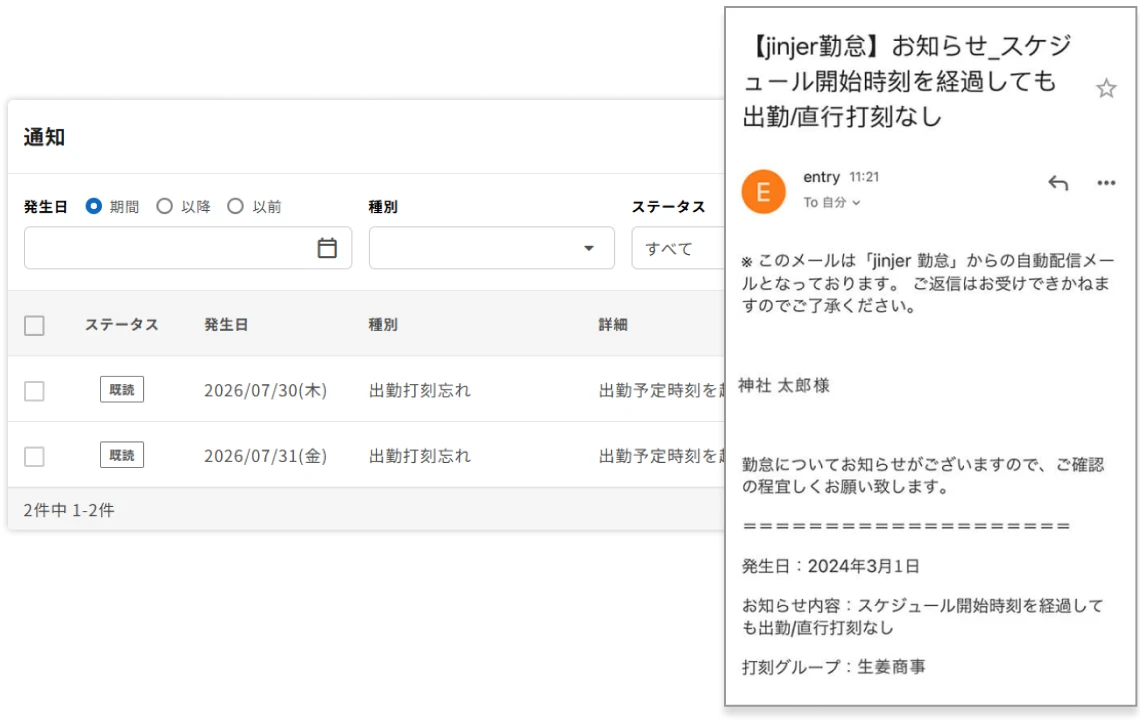Click the 詳細 column header
1140x720 pixels.
pyautogui.click(x=613, y=324)
